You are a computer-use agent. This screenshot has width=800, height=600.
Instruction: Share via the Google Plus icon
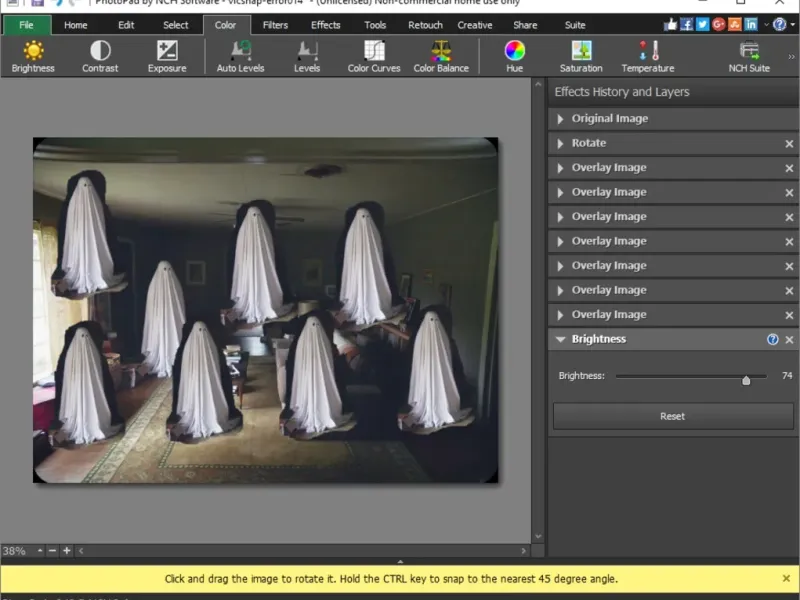pos(718,24)
